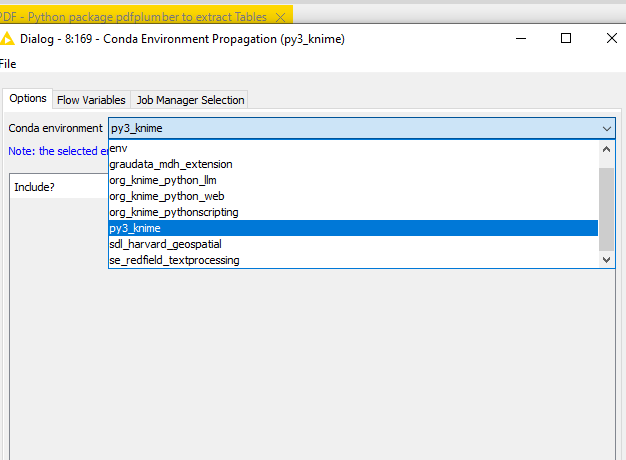This screenshot has width=626, height=460.
Task: Maximize the Conda Environment Propagation dialog
Action: pyautogui.click(x=566, y=38)
